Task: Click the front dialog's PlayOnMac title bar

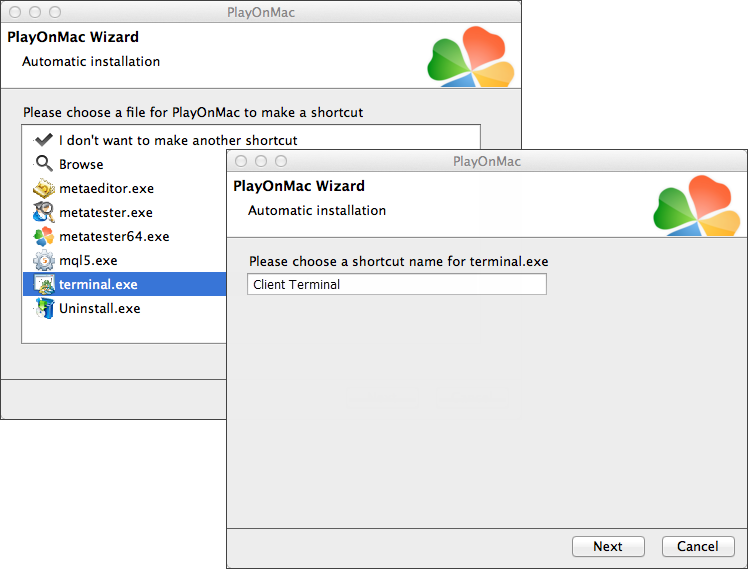Action: click(x=486, y=161)
